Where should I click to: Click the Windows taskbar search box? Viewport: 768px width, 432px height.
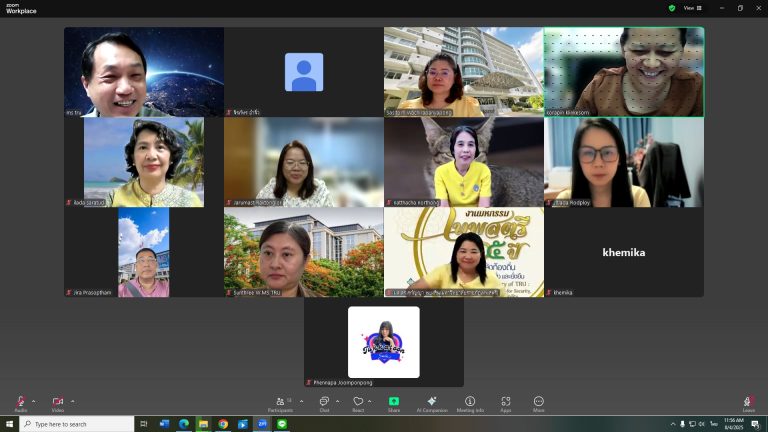pyautogui.click(x=77, y=424)
